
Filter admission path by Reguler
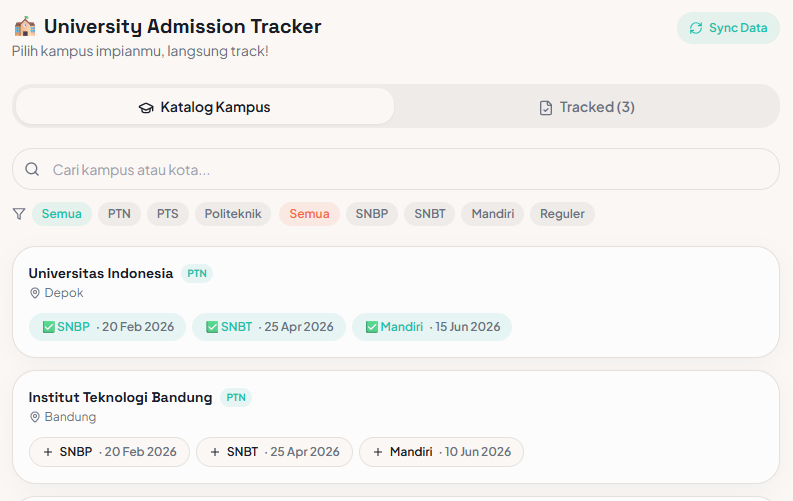pos(562,214)
